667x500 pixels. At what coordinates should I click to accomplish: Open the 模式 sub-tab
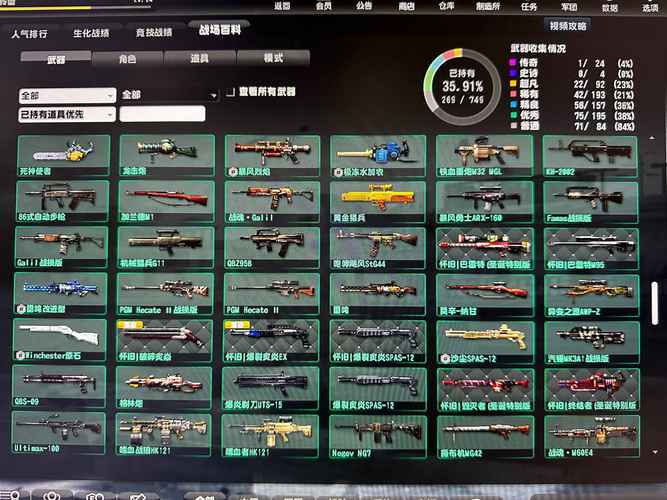coord(273,57)
